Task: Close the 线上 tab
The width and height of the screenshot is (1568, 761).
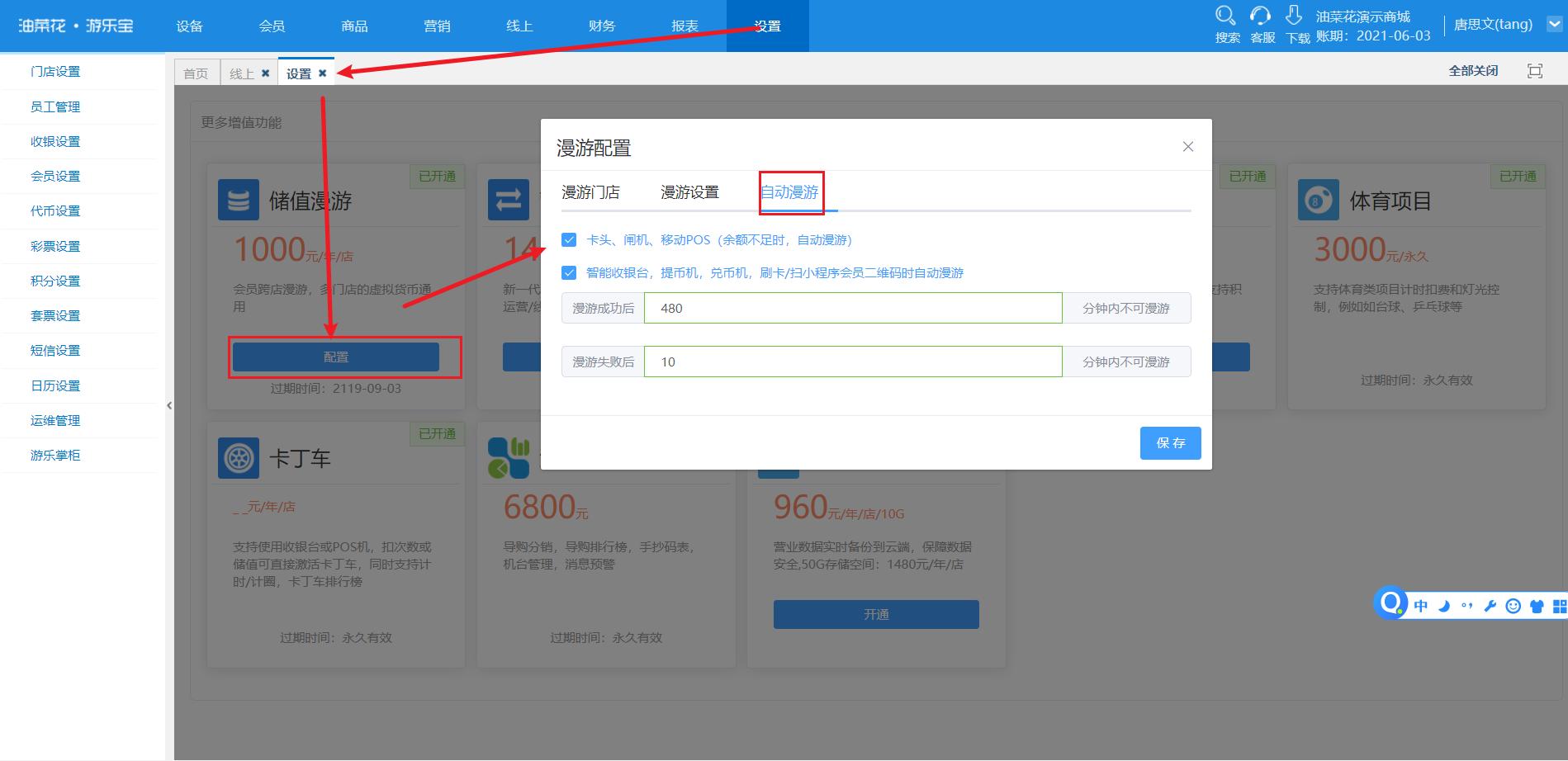Action: [265, 73]
